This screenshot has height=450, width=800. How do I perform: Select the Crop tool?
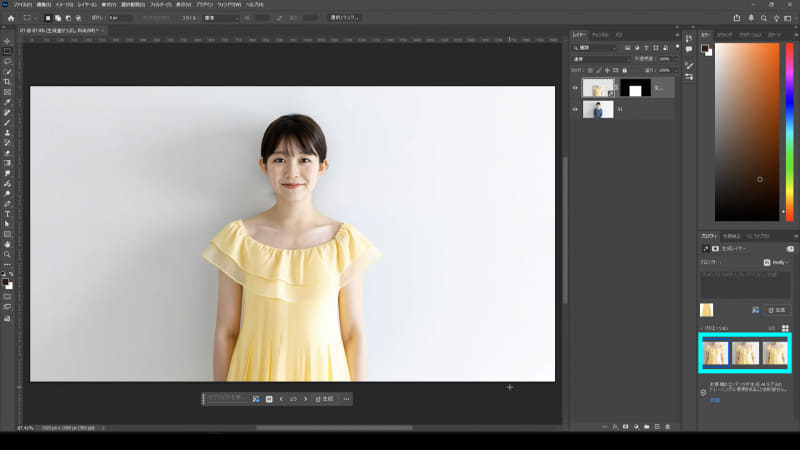[x=7, y=82]
